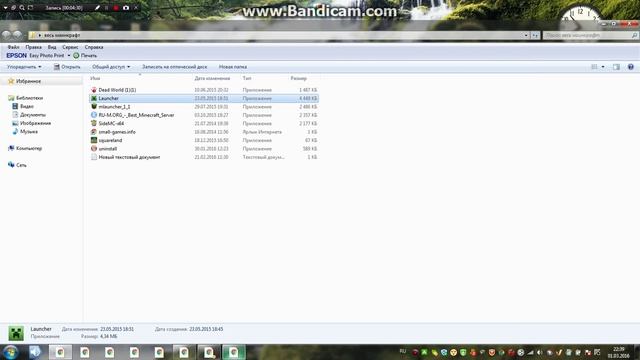Click Записать на оптический диск
The height and width of the screenshot is (360, 640).
coord(174,67)
